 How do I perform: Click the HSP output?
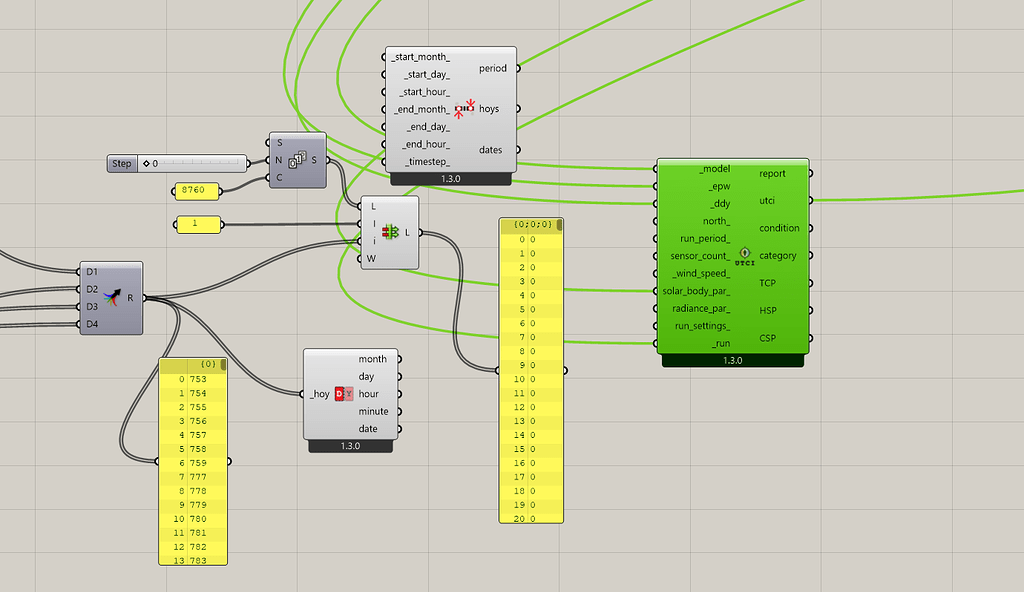[768, 310]
